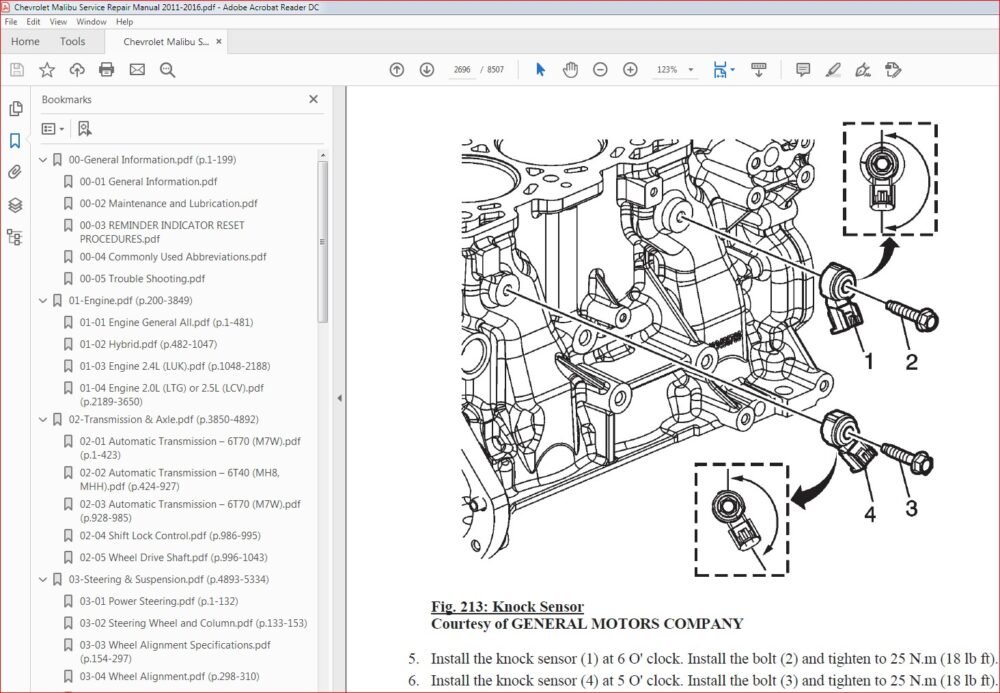Open Page Thumbnails panel in sidebar
This screenshot has height=693, width=1000.
pyautogui.click(x=15, y=109)
